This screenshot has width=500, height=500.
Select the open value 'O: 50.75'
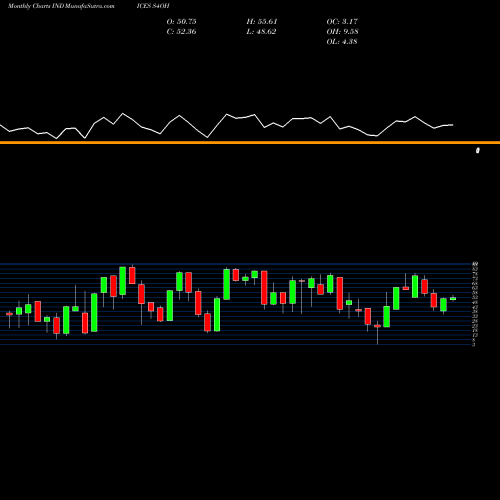(181, 22)
